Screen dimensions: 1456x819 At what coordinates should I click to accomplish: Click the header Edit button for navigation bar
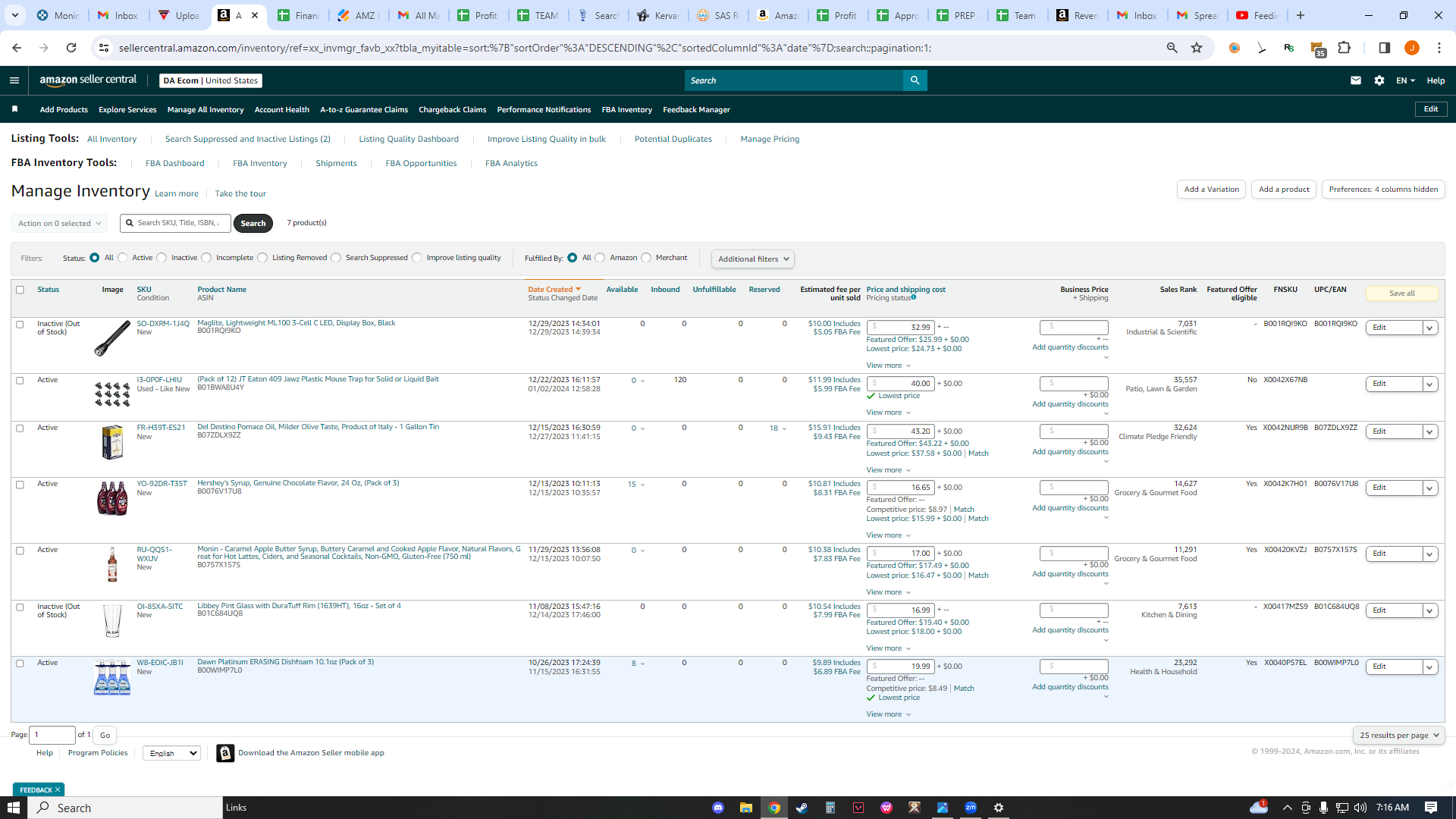[1431, 109]
